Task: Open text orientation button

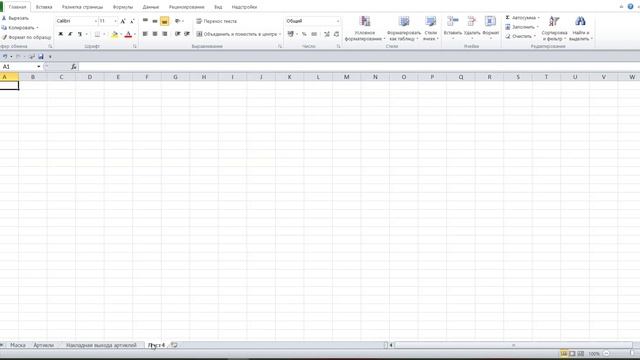Action: 178,21
